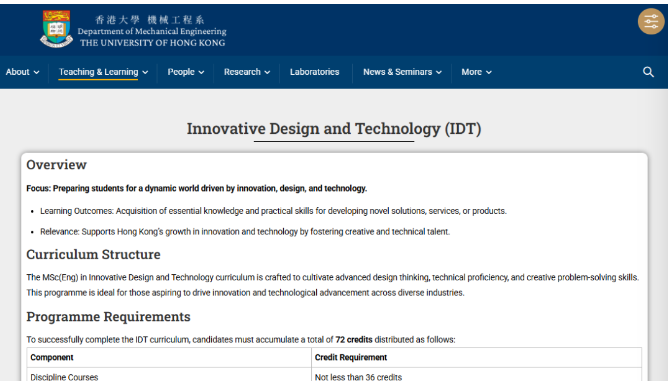
Task: Click Department of Mechanical Engineering title link
Action: coord(152,31)
